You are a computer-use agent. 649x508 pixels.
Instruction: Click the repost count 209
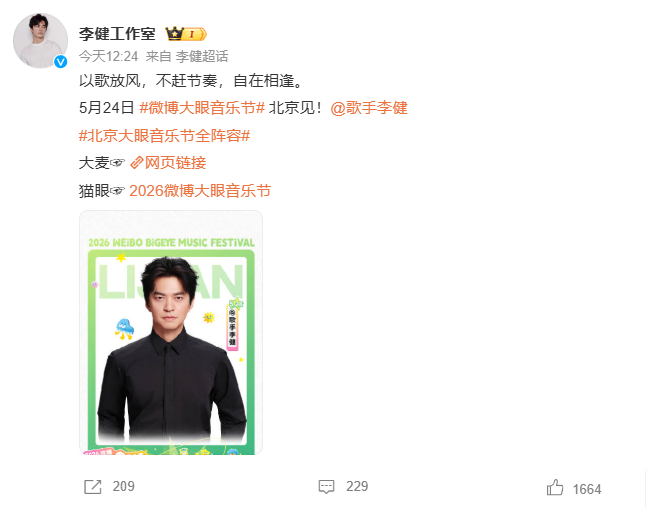[x=123, y=486]
